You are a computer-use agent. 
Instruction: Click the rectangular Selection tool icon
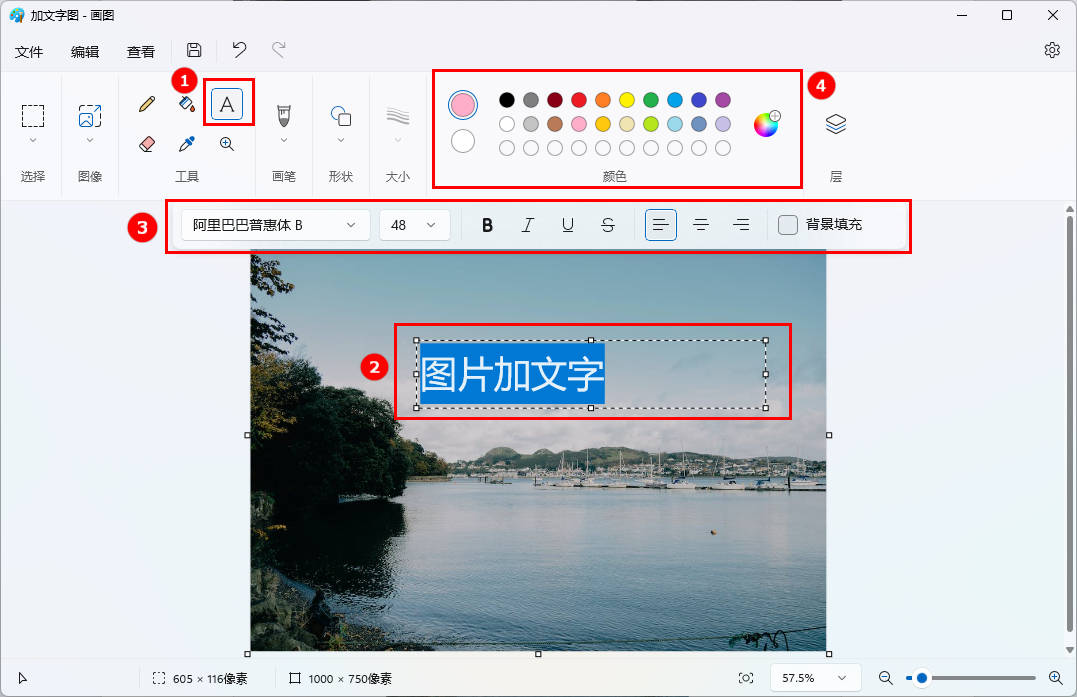click(33, 116)
